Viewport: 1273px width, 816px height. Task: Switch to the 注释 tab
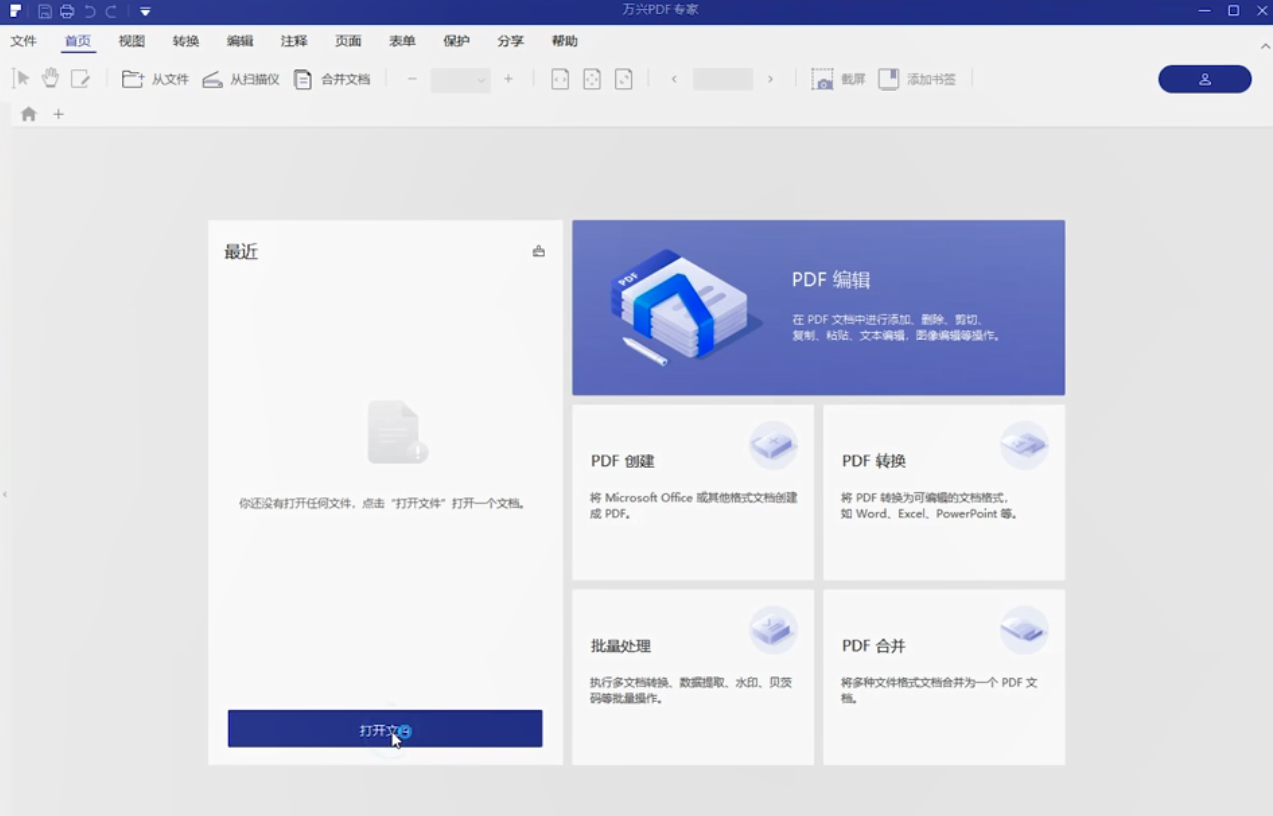click(x=294, y=41)
